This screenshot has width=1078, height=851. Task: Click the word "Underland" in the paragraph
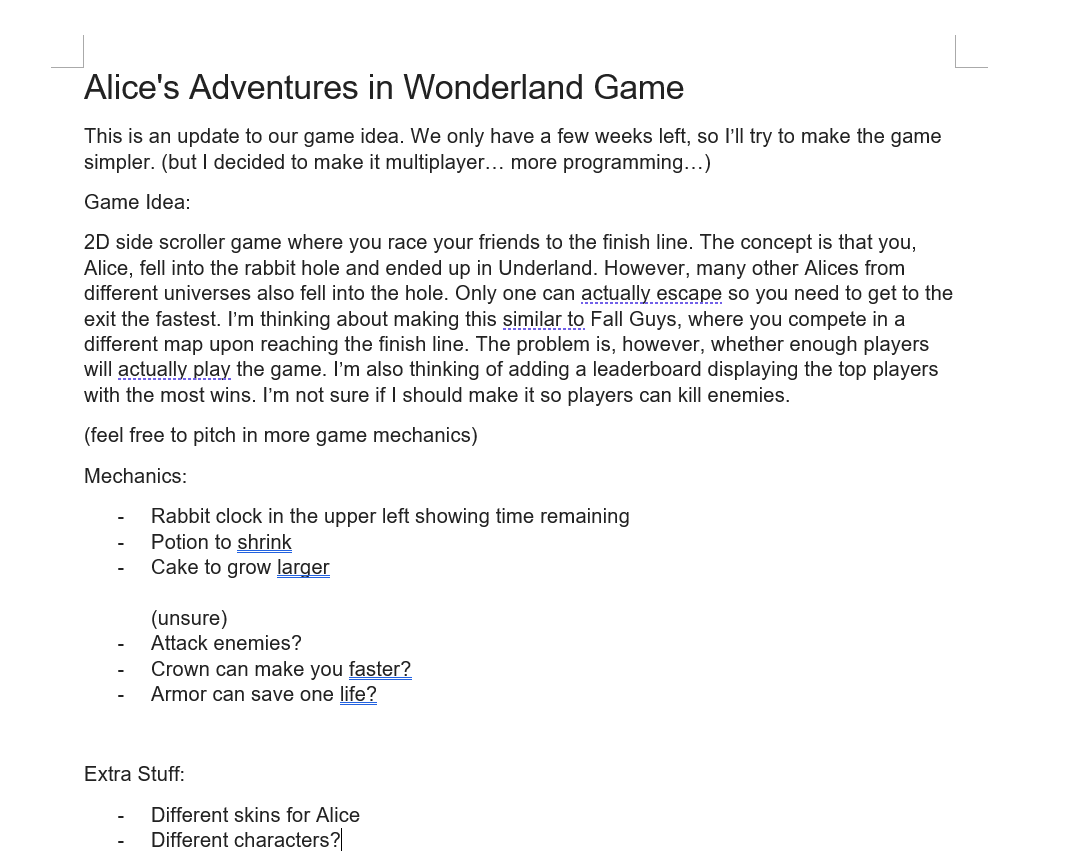tap(545, 268)
